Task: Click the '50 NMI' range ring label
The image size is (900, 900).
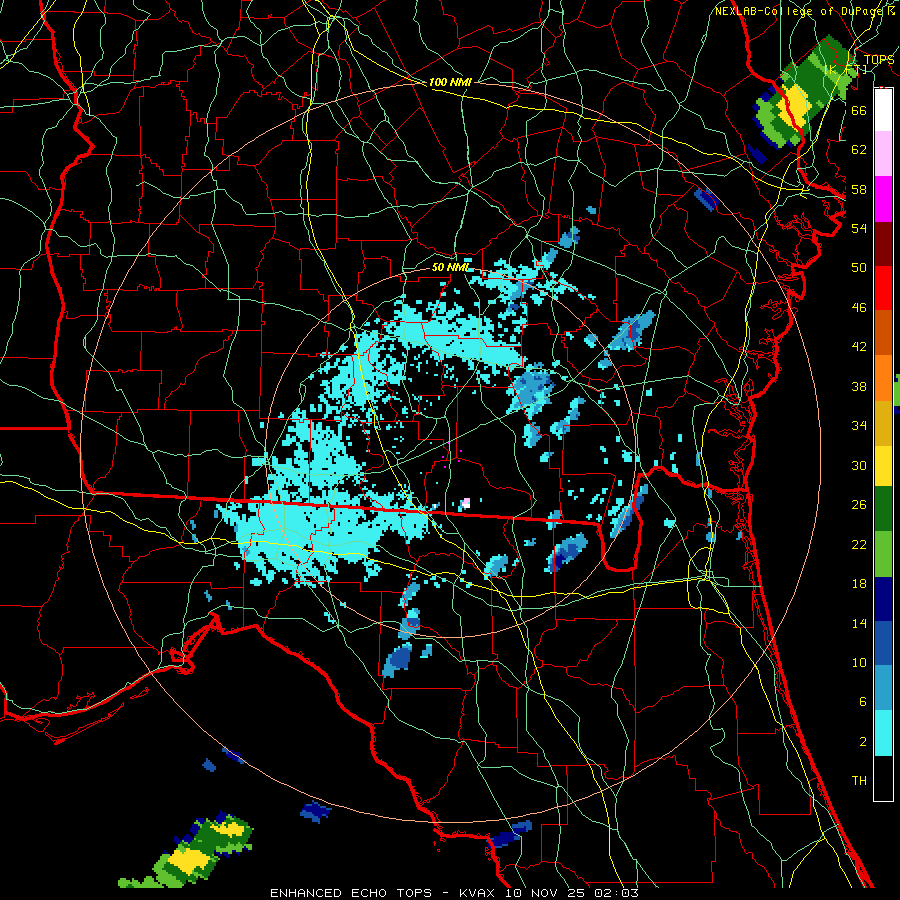Action: [450, 267]
